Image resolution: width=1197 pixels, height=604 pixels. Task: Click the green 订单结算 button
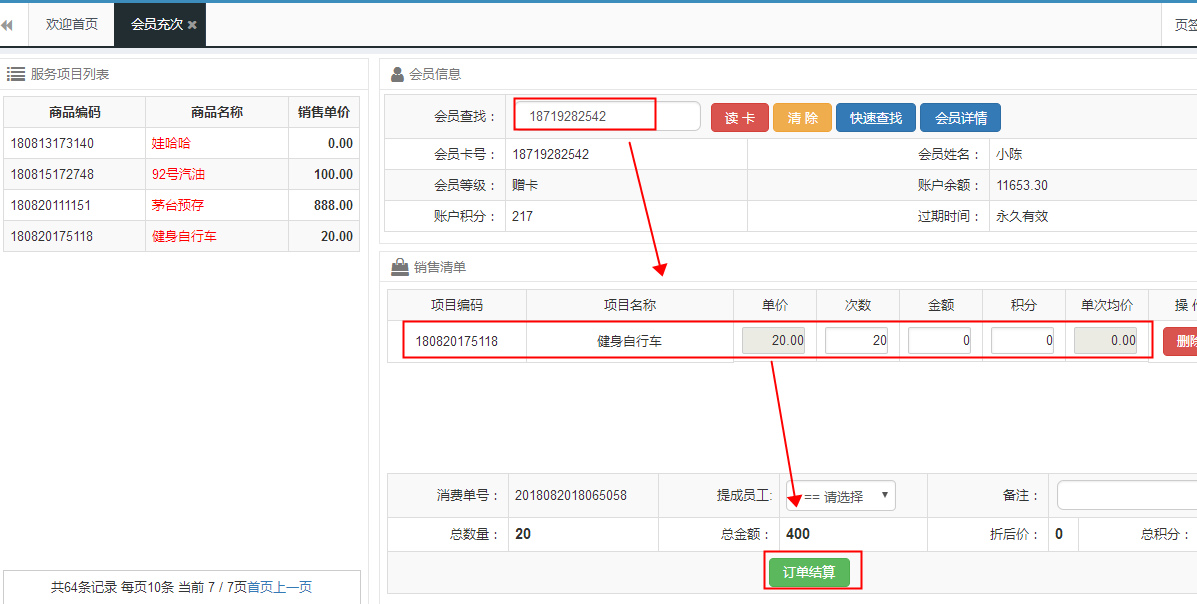pyautogui.click(x=809, y=573)
